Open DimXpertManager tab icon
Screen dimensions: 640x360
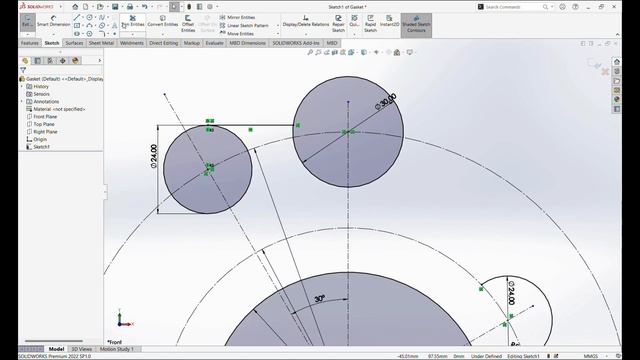tap(62, 60)
